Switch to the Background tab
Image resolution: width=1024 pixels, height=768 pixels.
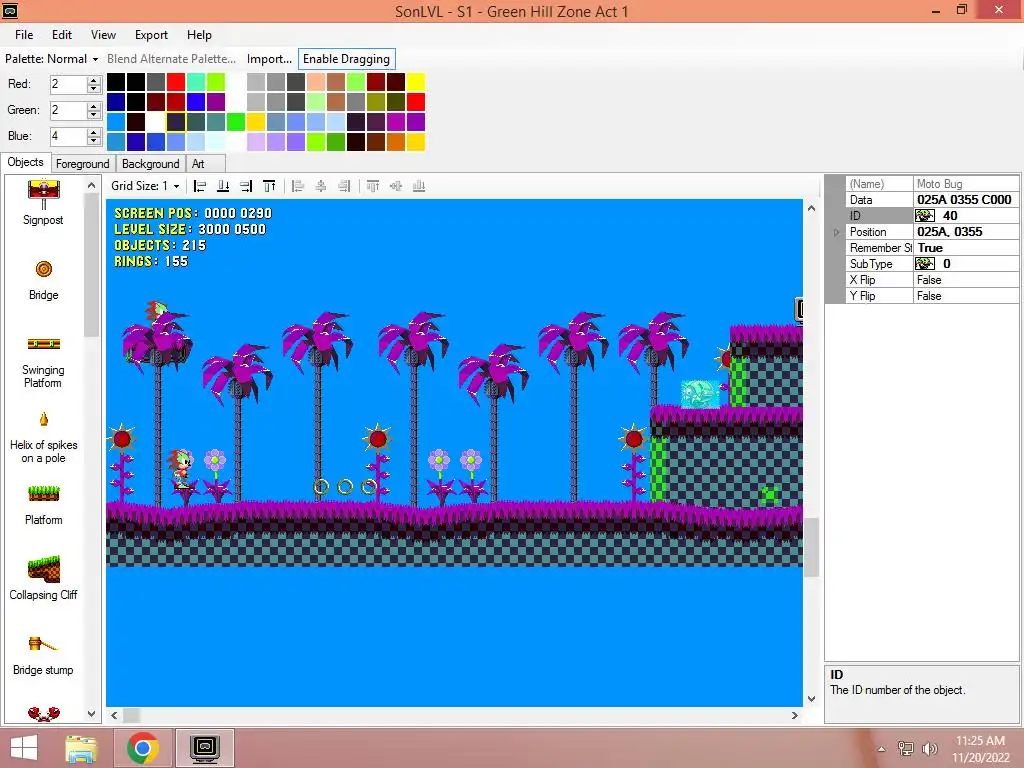point(150,164)
